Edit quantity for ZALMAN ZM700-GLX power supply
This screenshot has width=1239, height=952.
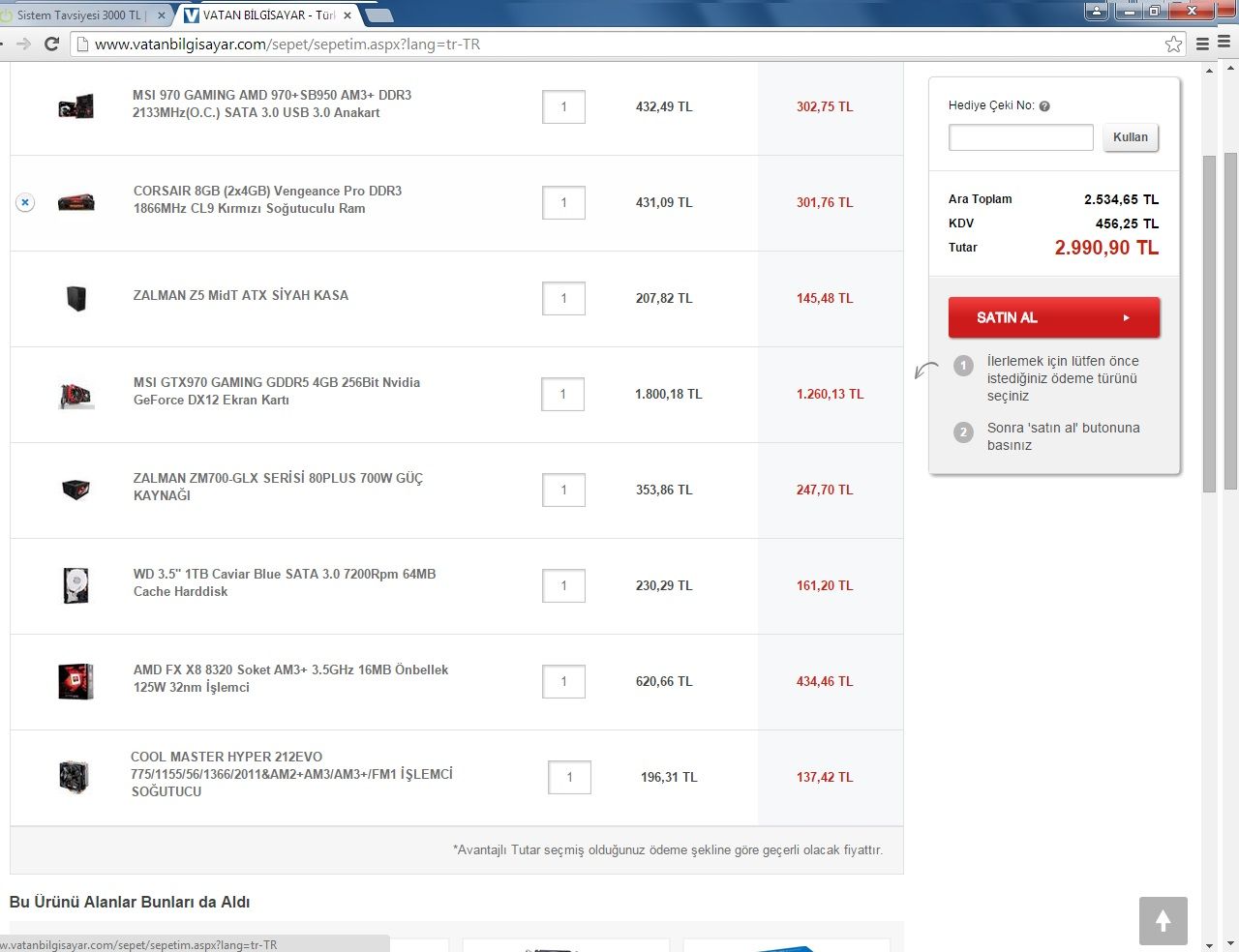click(563, 490)
